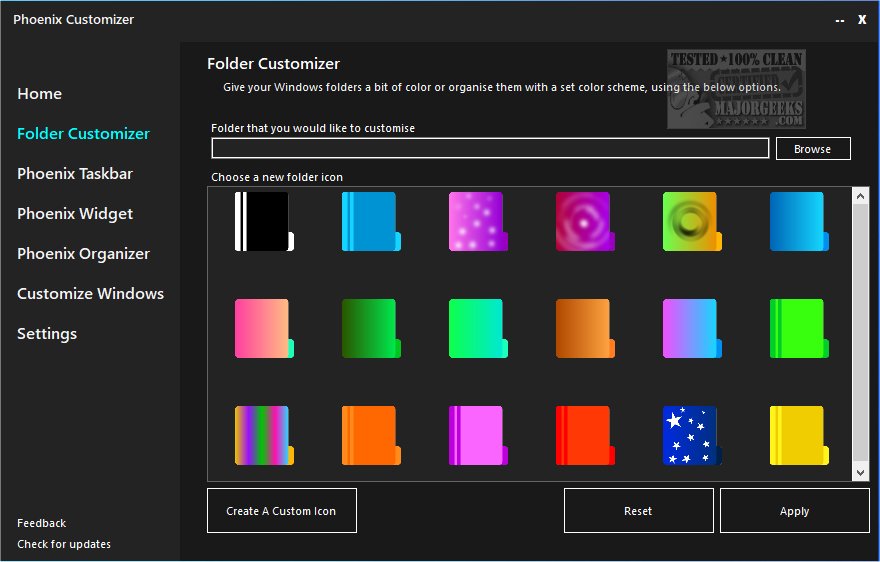Select the black folder icon with white stripes
The width and height of the screenshot is (880, 562).
(264, 221)
